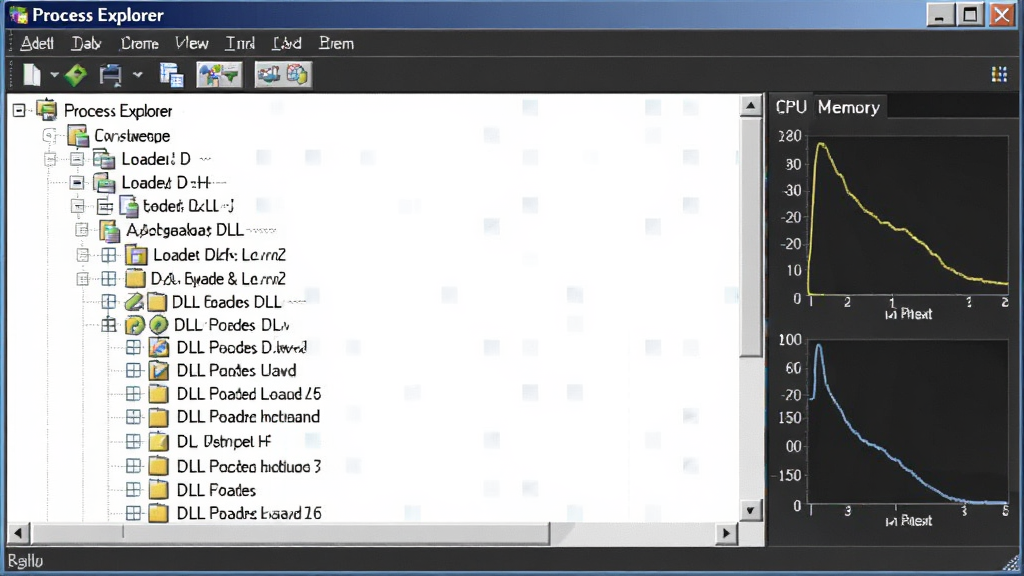Click the new document toolbar icon
The width and height of the screenshot is (1024, 576).
point(32,75)
